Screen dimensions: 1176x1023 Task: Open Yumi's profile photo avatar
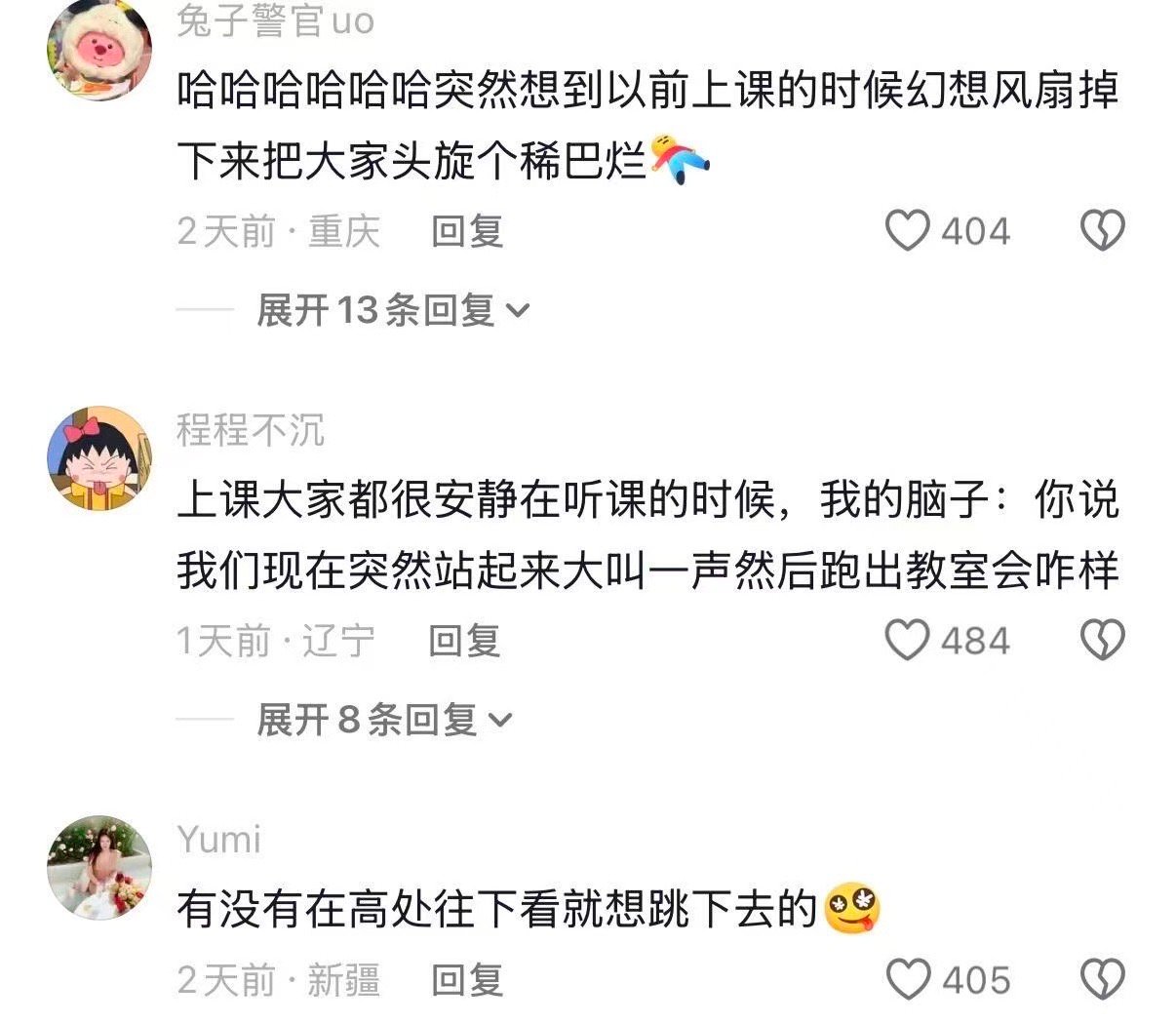point(99,868)
